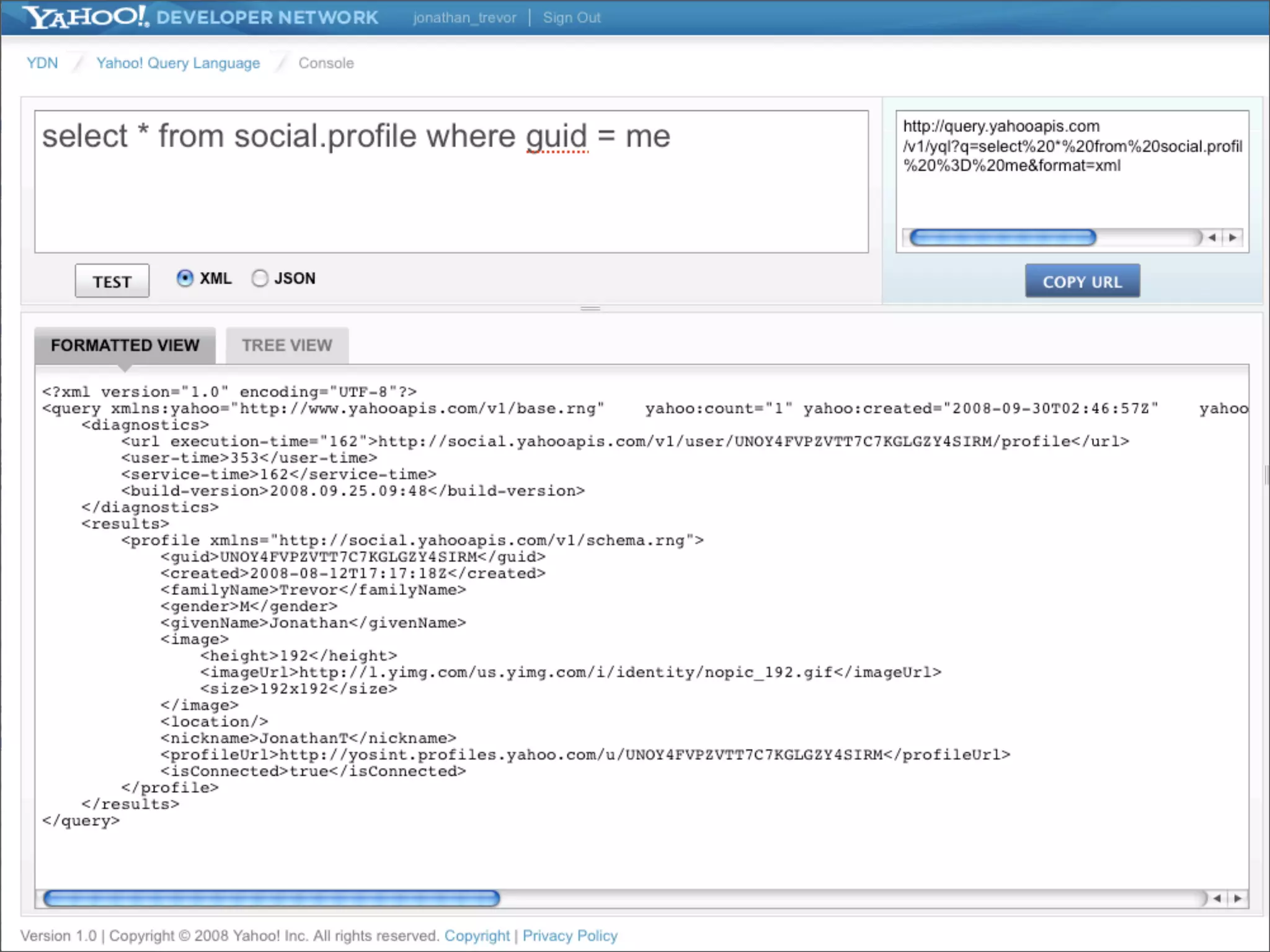Click the TEST button
1270x952 pixels.
pos(112,281)
